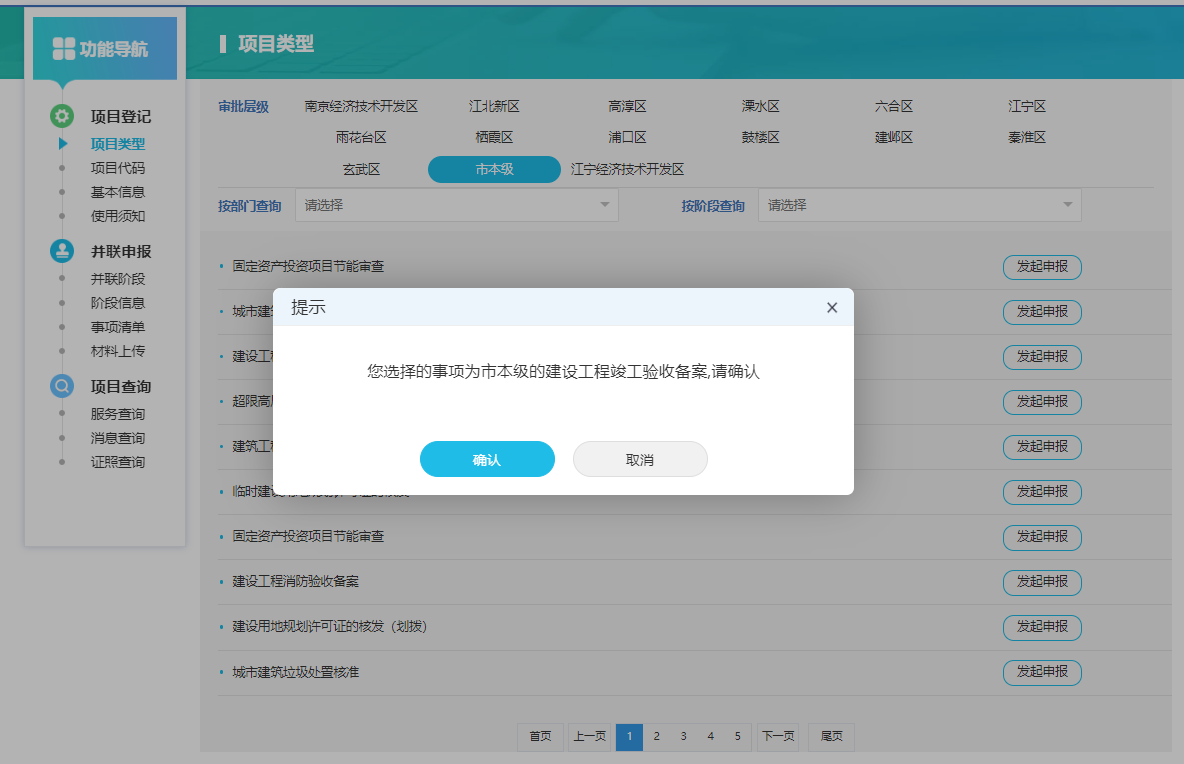This screenshot has width=1184, height=764.
Task: Close the 提示 dialog with X
Action: click(831, 308)
